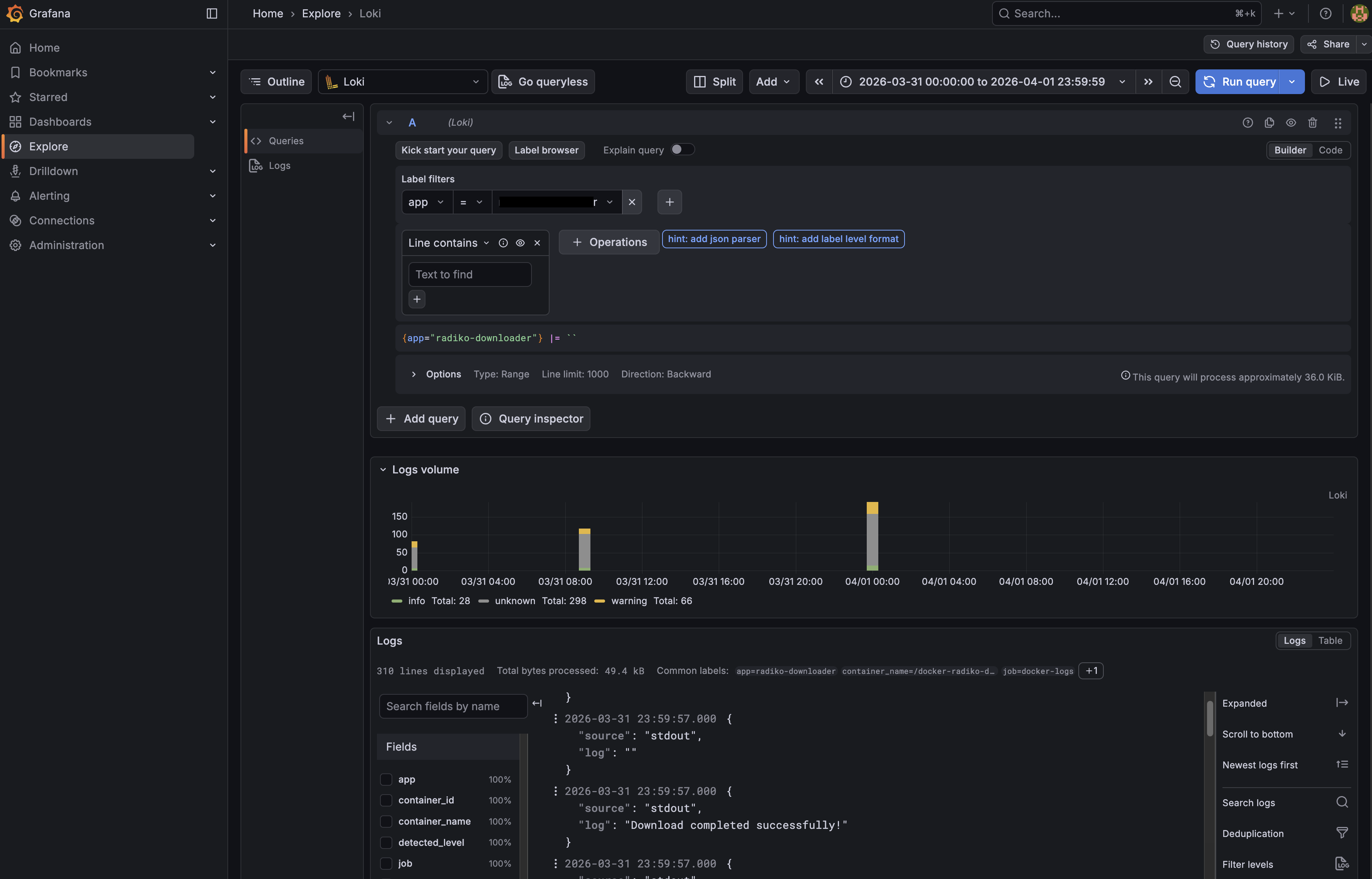Open the label value dropdown
1372x879 pixels.
pos(557,202)
